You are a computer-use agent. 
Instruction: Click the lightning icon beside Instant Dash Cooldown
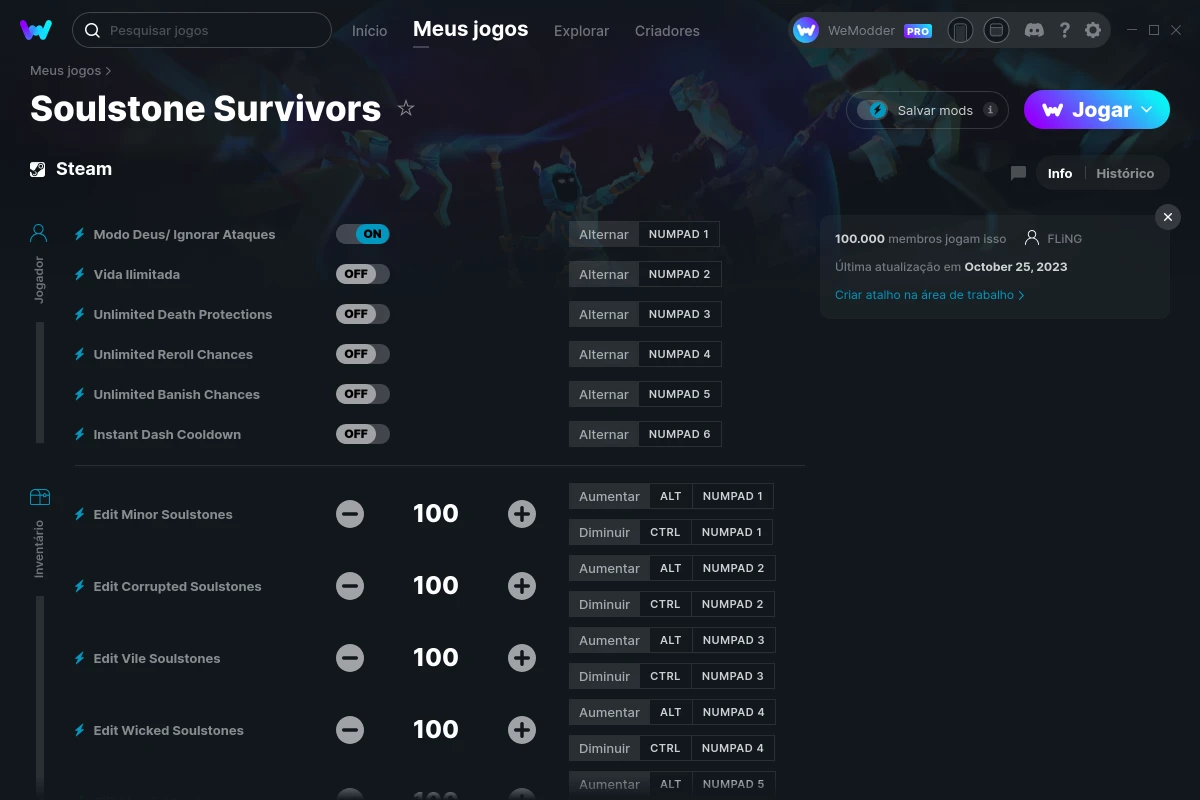click(x=80, y=434)
